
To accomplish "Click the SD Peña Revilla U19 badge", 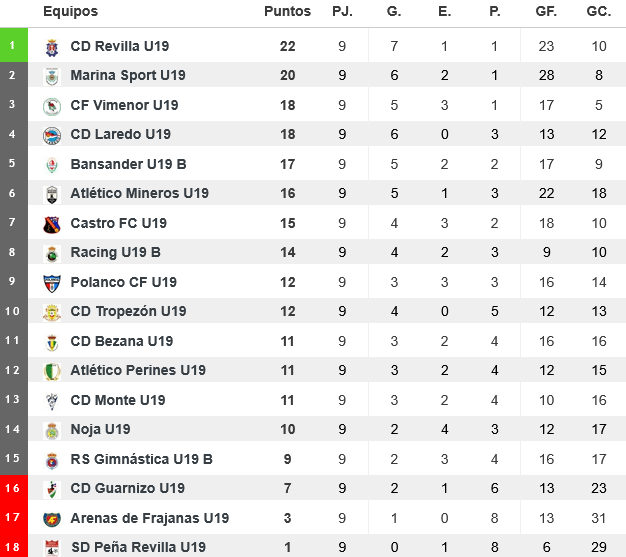I will (x=52, y=547).
